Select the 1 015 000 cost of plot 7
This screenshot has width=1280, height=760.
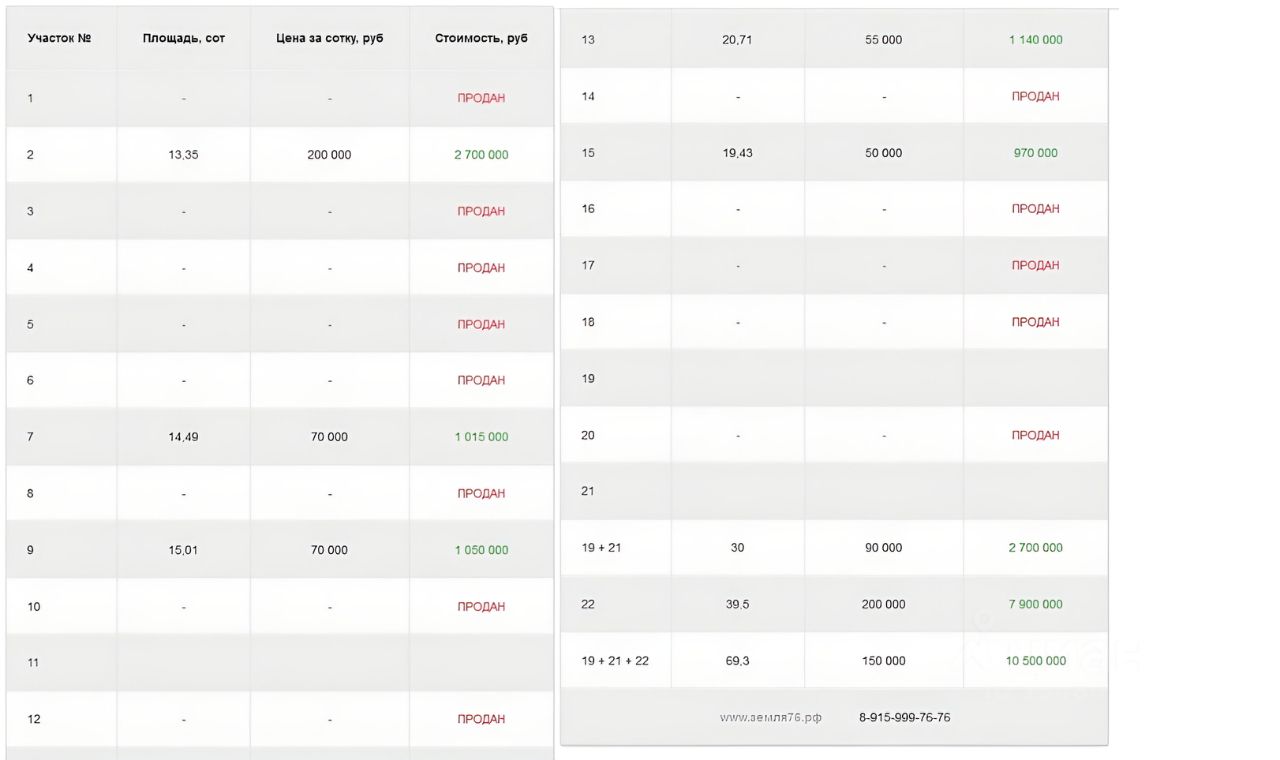tap(481, 437)
